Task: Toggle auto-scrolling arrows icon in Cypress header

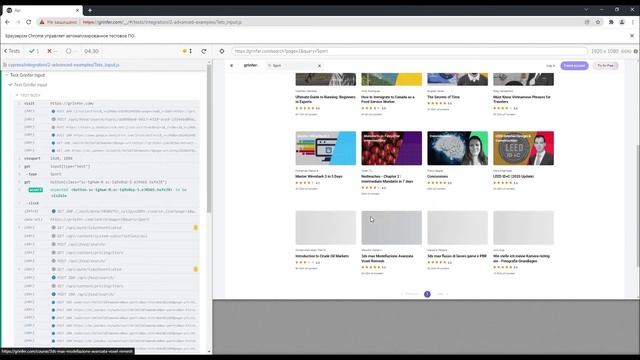Action: [x=191, y=51]
